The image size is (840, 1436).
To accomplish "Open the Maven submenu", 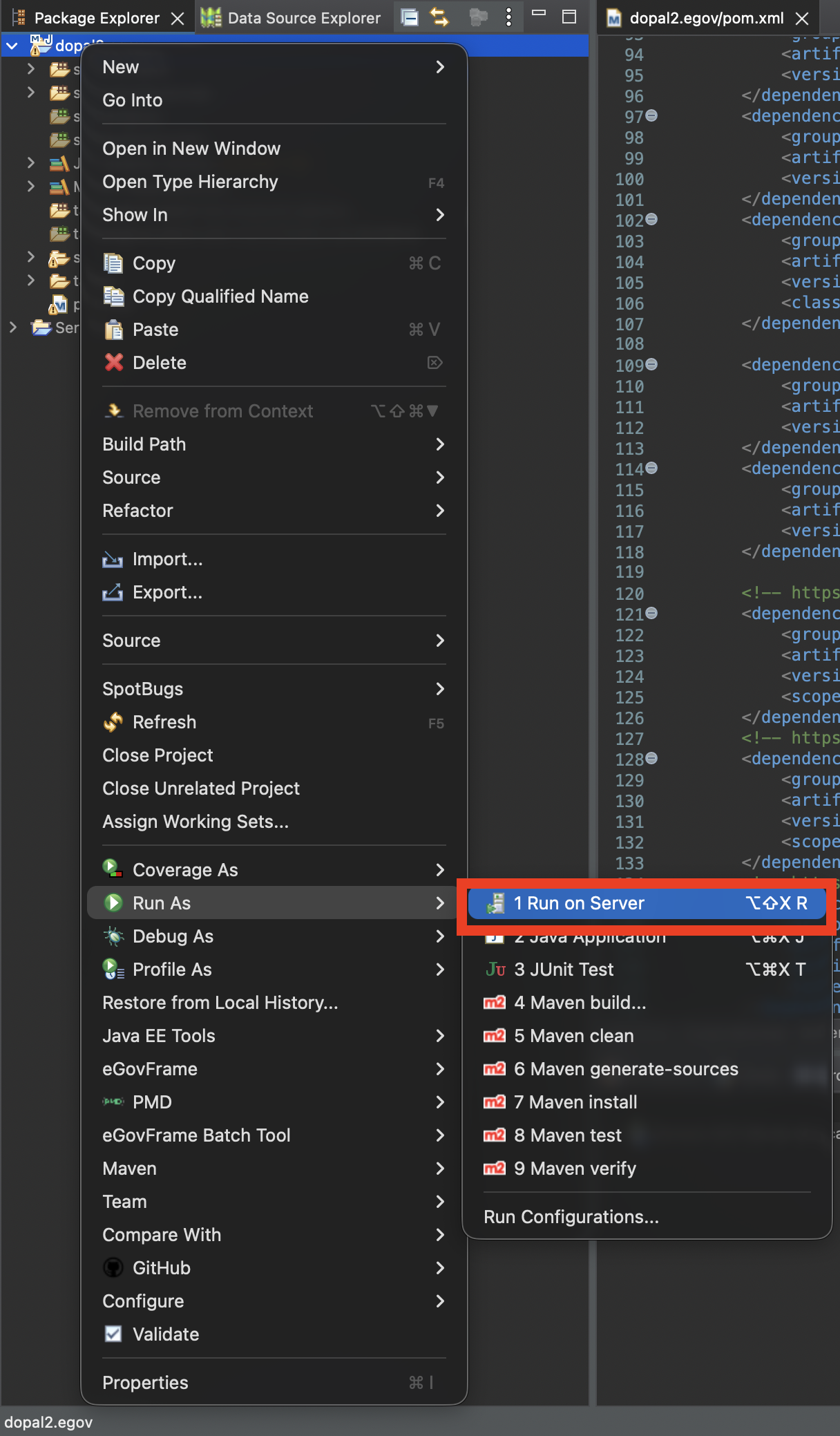I will pyautogui.click(x=274, y=1169).
